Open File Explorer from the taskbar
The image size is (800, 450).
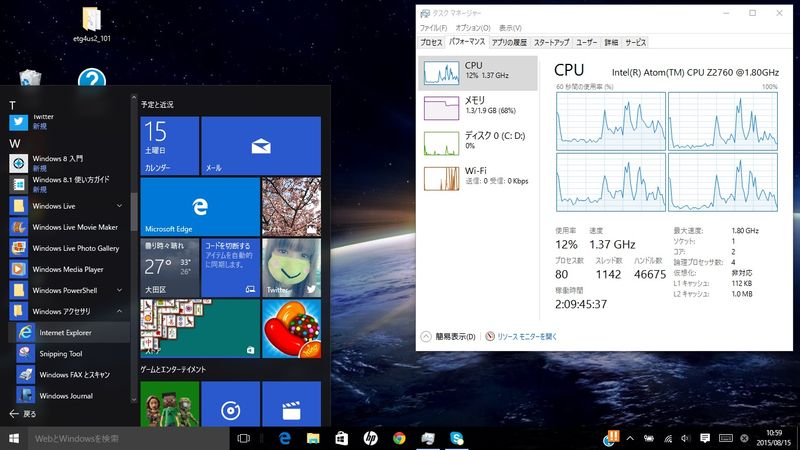[313, 438]
